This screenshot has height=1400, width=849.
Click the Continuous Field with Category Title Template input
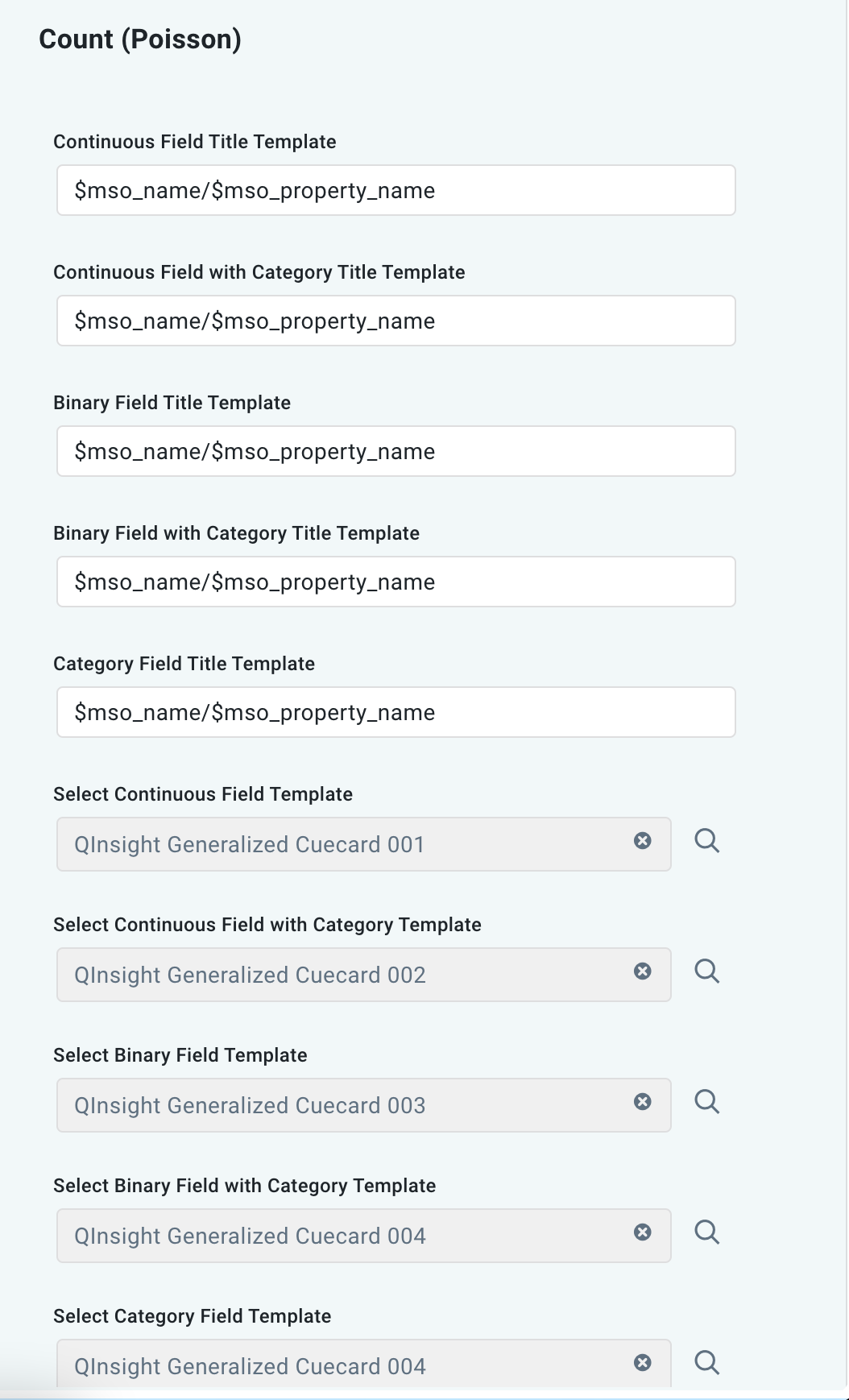point(395,321)
